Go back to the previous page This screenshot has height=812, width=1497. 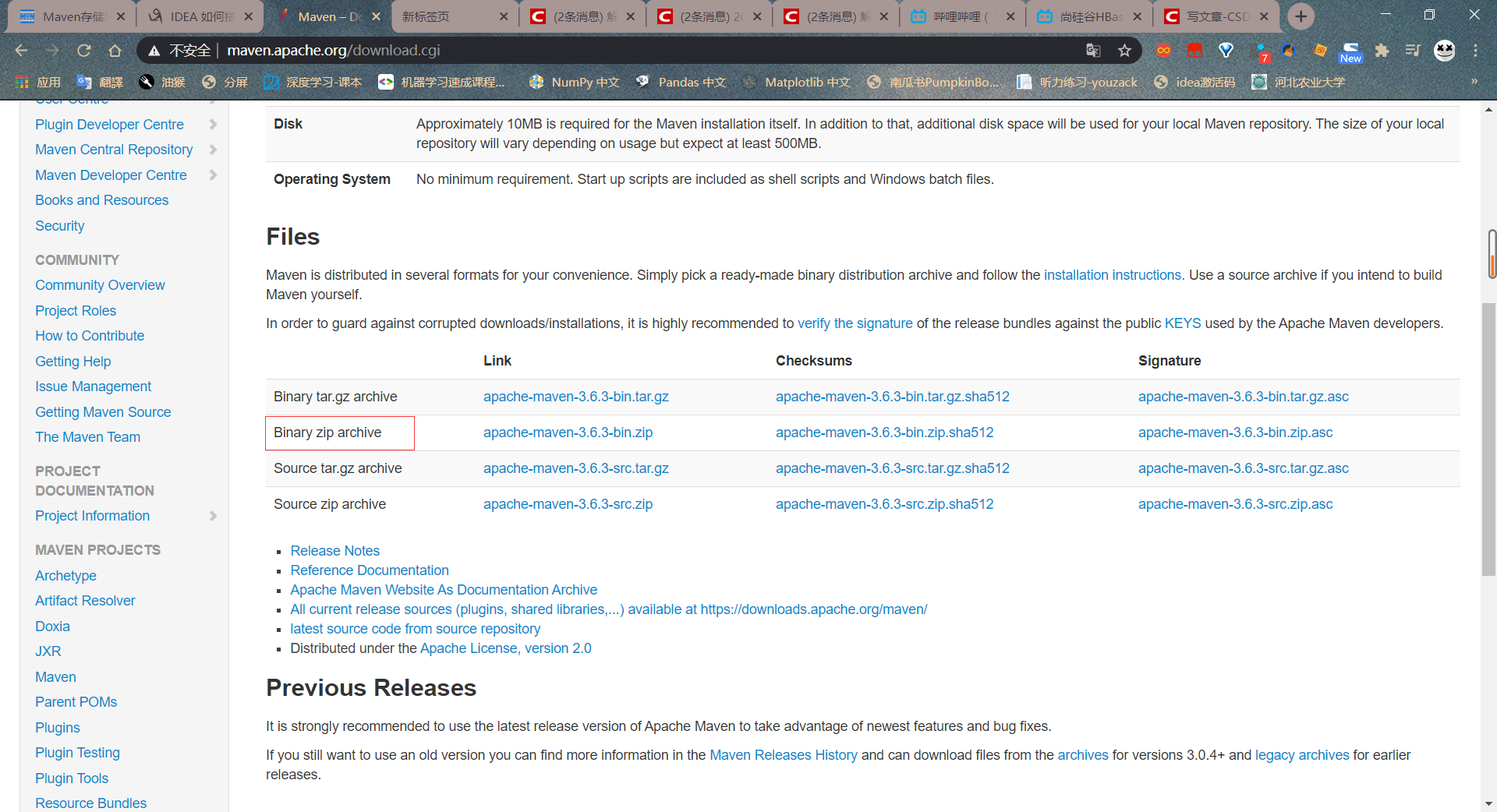(21, 51)
